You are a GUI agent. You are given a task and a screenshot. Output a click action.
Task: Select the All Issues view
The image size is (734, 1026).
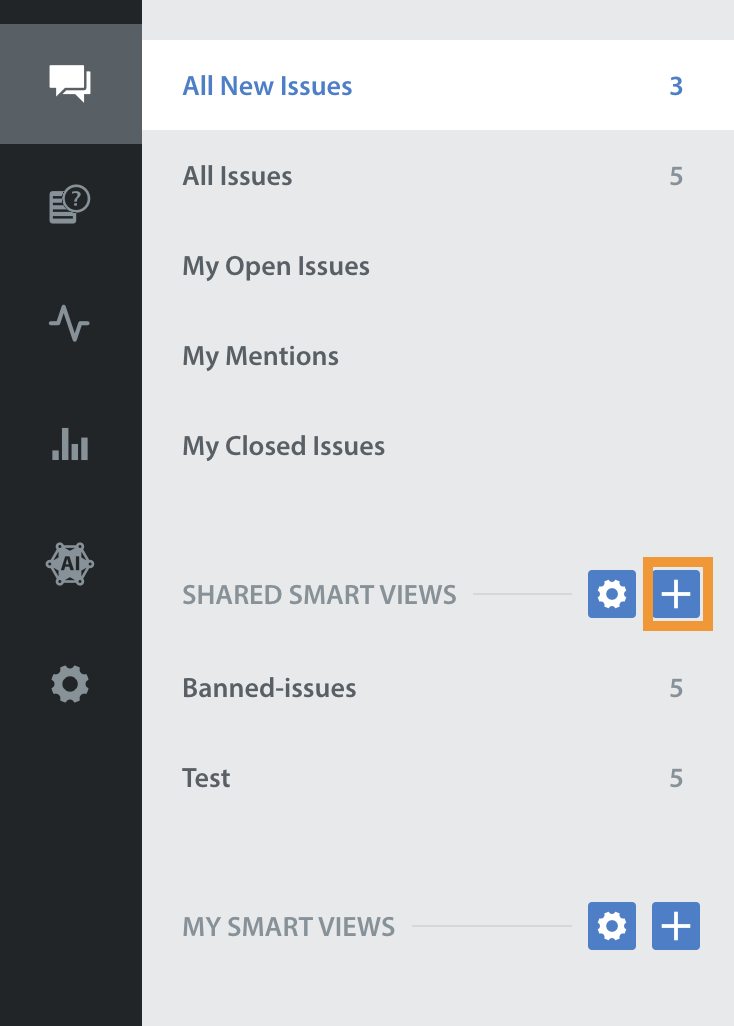[438, 175]
